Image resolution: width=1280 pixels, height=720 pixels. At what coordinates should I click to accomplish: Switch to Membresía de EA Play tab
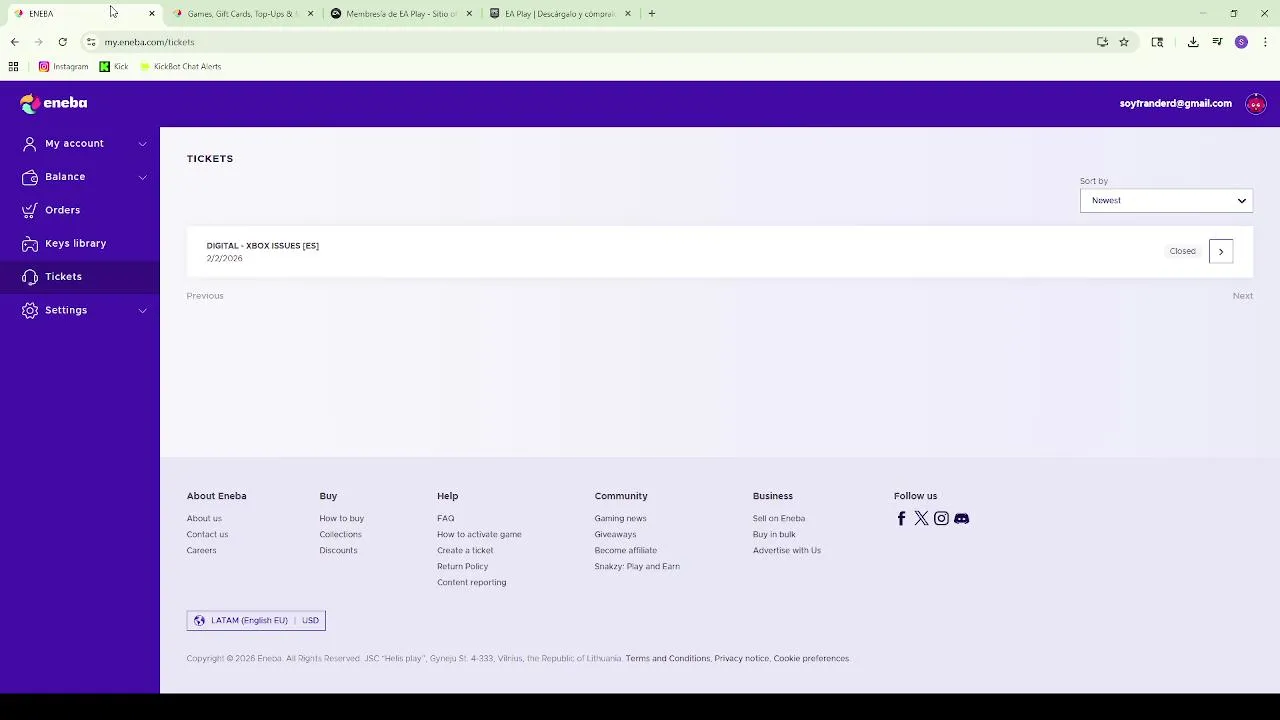402,14
